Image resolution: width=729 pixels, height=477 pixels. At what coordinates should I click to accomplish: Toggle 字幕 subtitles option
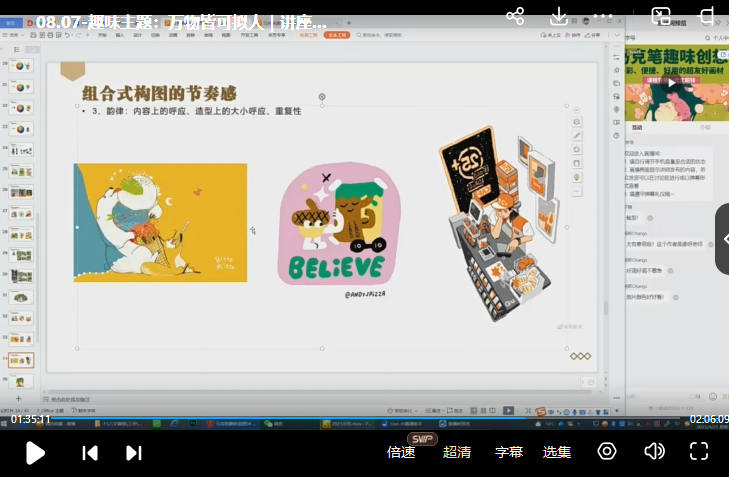[x=509, y=452]
